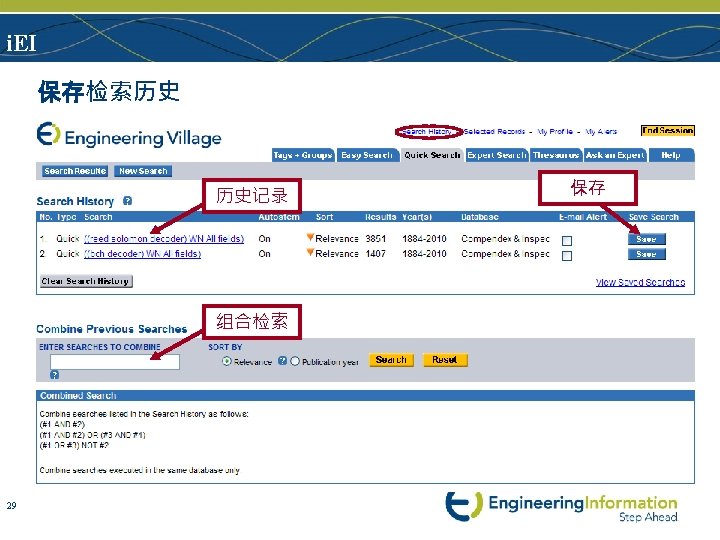Open Thesaurus tab
This screenshot has height=540, width=720.
(x=556, y=155)
